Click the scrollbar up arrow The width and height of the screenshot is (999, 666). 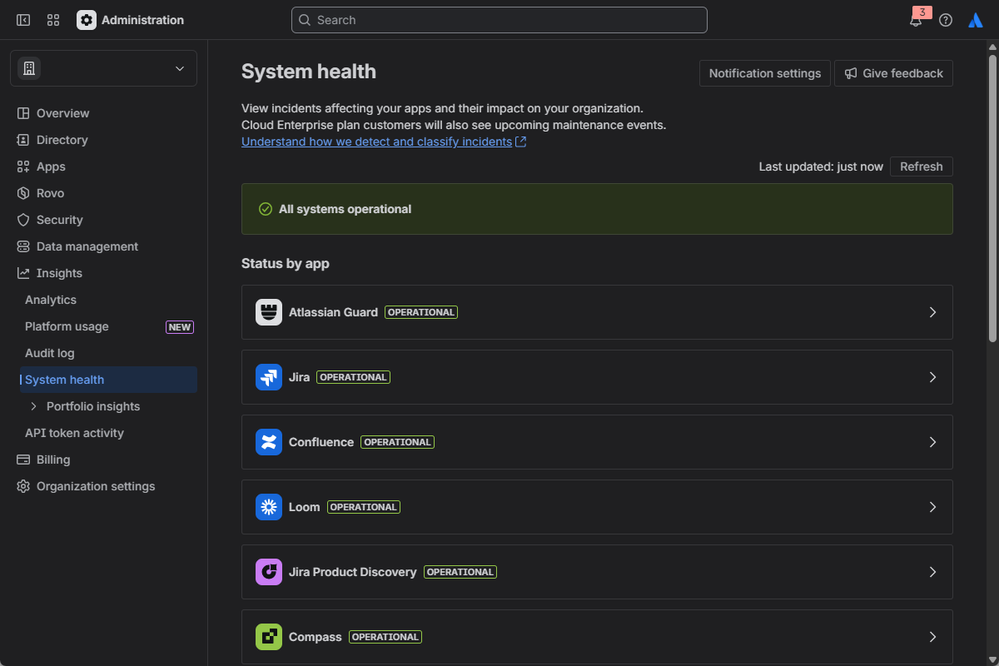coord(992,47)
